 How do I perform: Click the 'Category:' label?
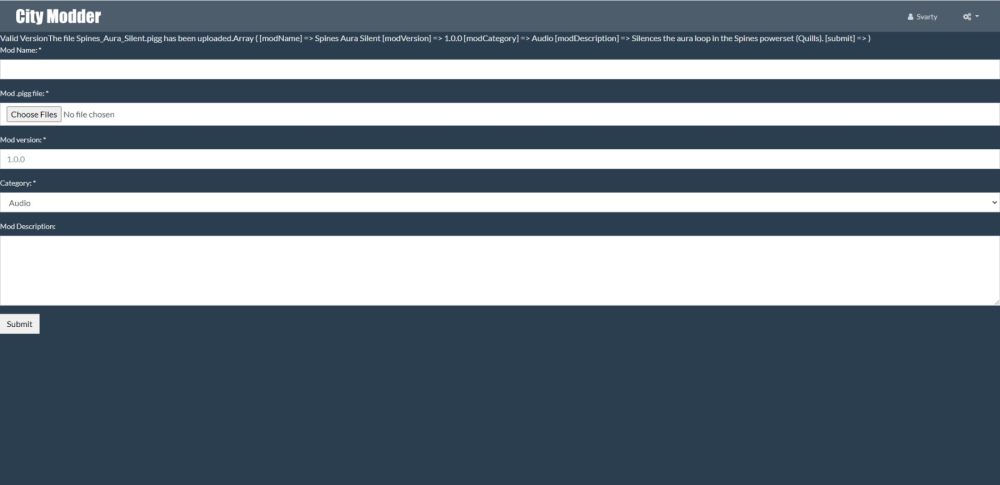(x=18, y=183)
